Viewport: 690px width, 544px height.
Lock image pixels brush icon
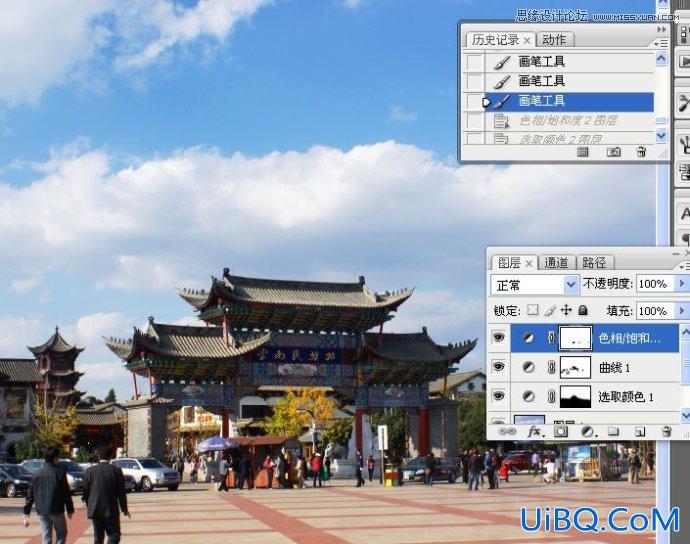pos(550,311)
